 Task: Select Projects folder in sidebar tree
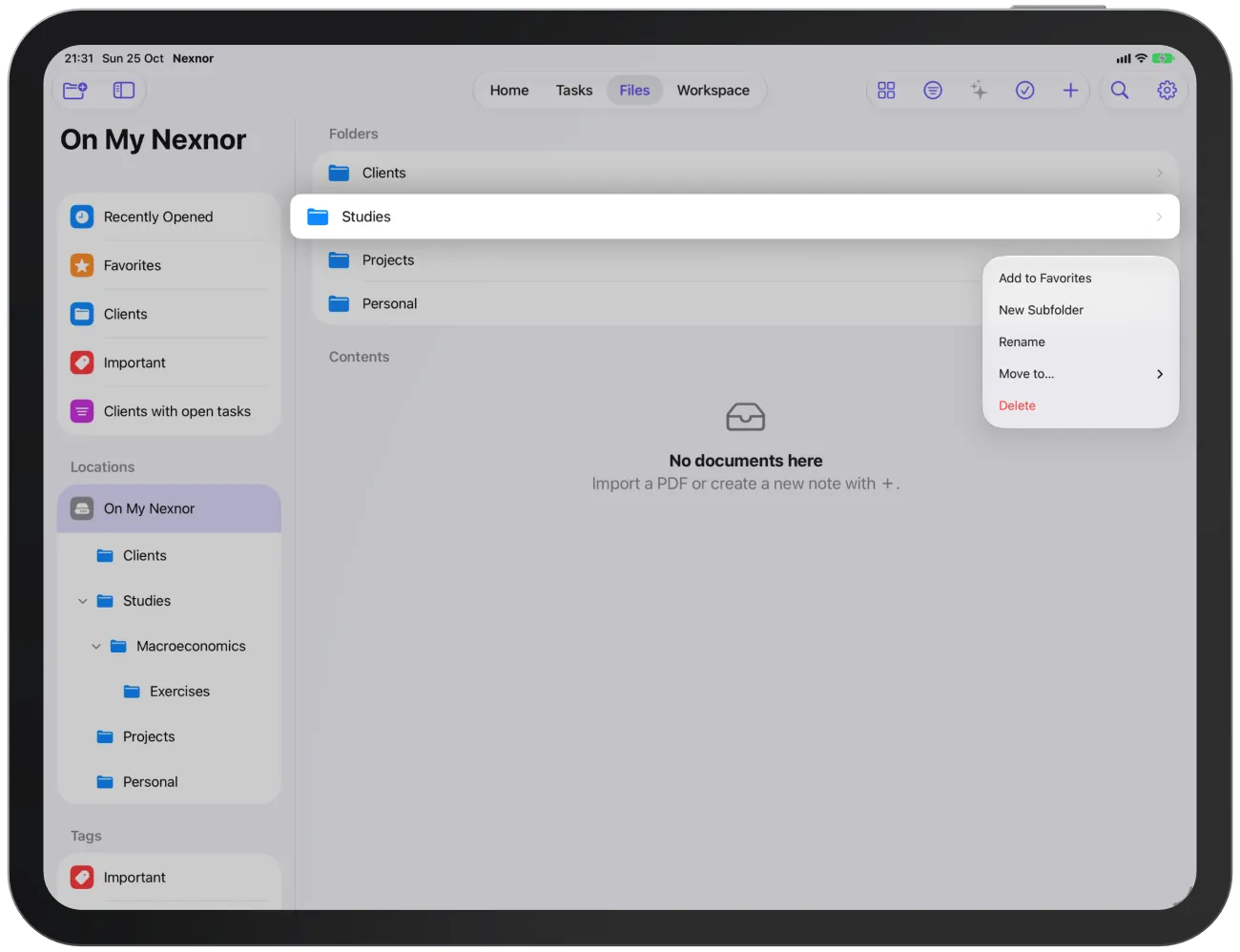coord(169,736)
